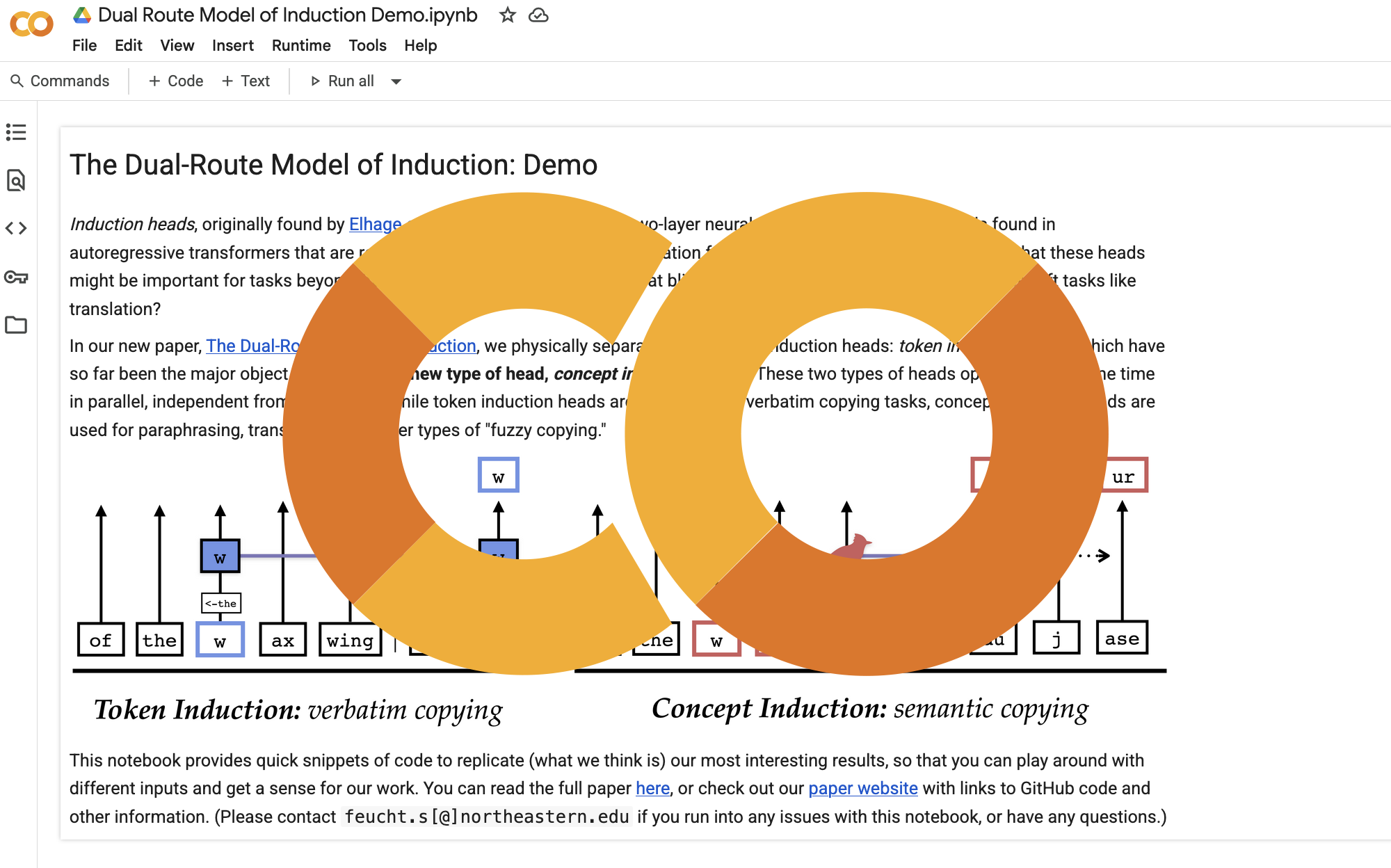
Task: Open the code snippets sidebar icon
Action: click(16, 228)
